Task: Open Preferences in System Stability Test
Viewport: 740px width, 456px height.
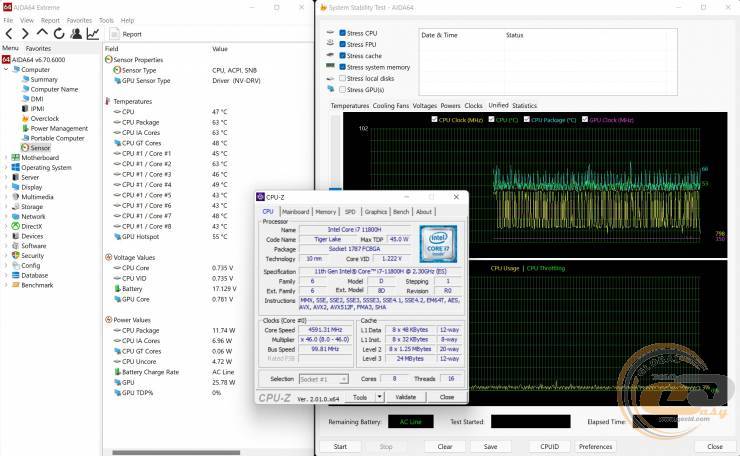Action: pyautogui.click(x=596, y=447)
